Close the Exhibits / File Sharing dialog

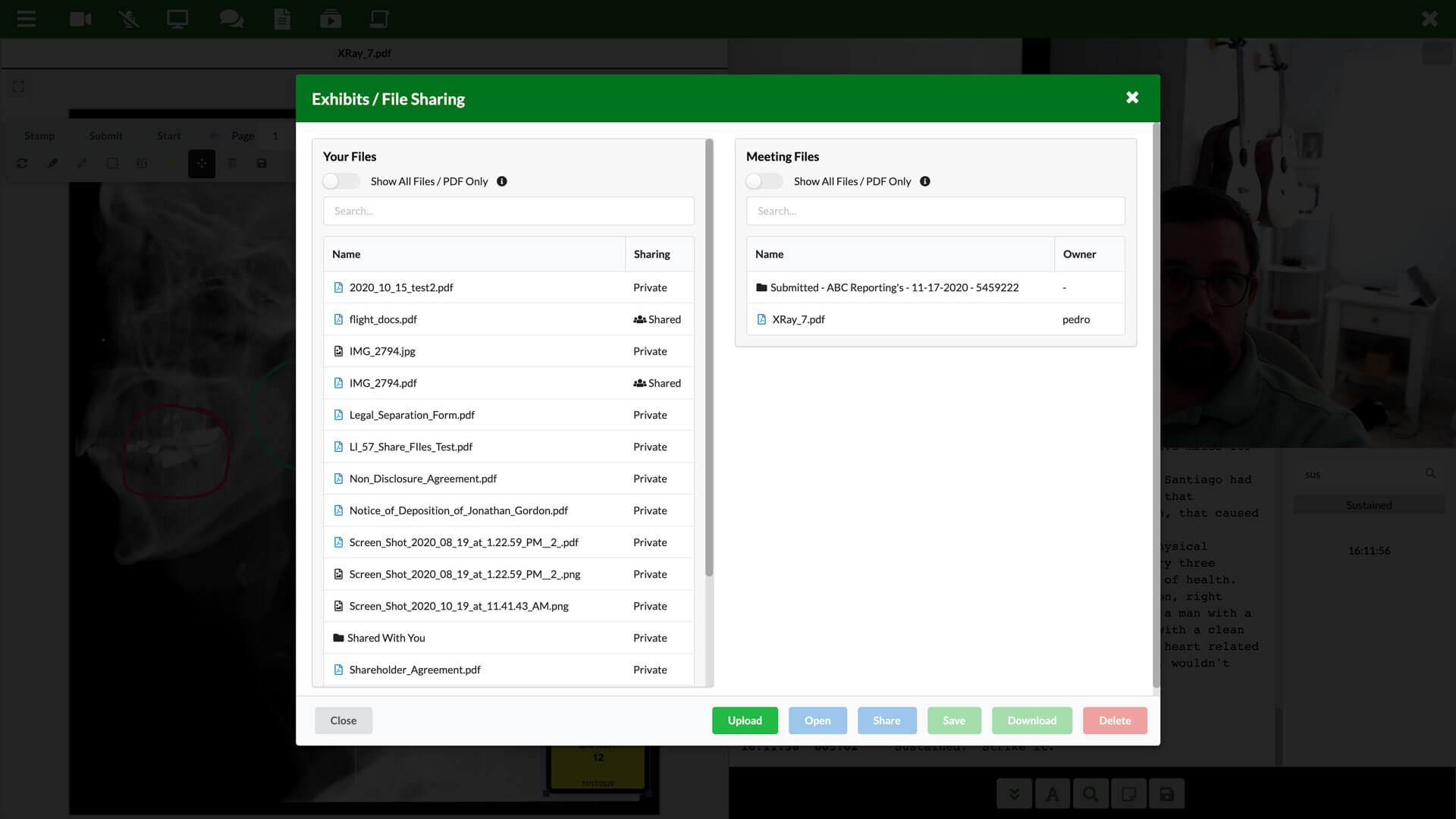[x=1132, y=97]
